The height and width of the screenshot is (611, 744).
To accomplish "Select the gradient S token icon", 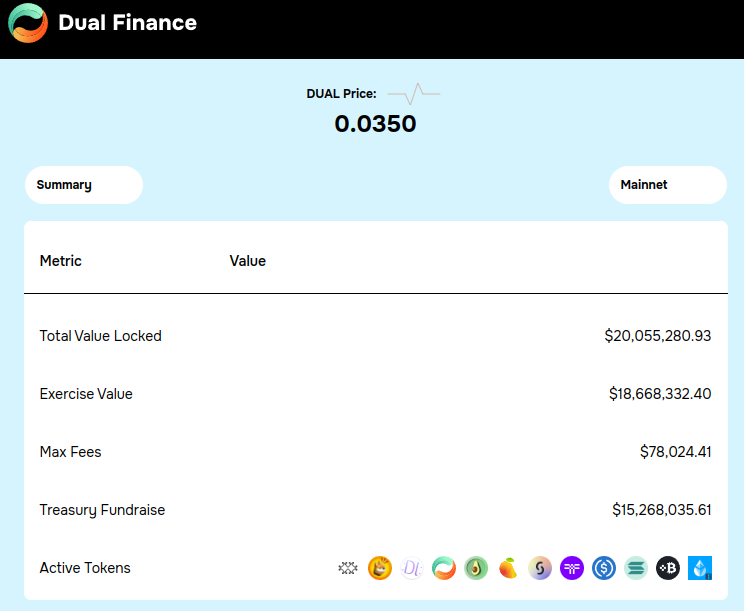I will coord(540,568).
